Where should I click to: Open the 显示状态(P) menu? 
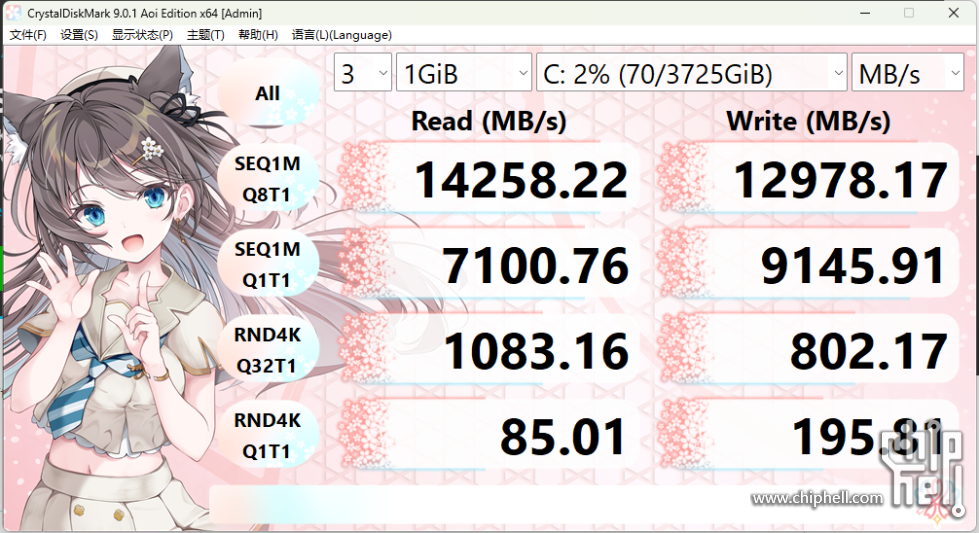(x=142, y=35)
